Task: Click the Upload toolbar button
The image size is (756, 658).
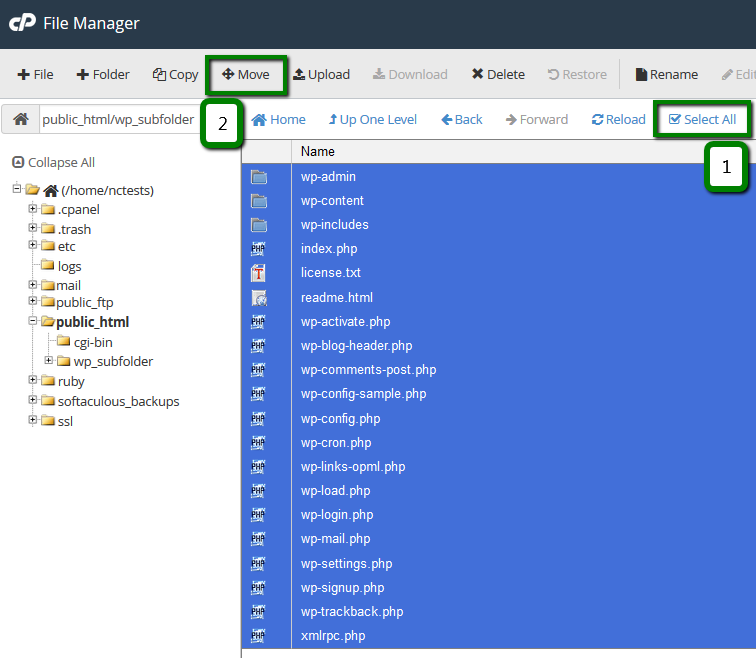Action: coord(321,74)
